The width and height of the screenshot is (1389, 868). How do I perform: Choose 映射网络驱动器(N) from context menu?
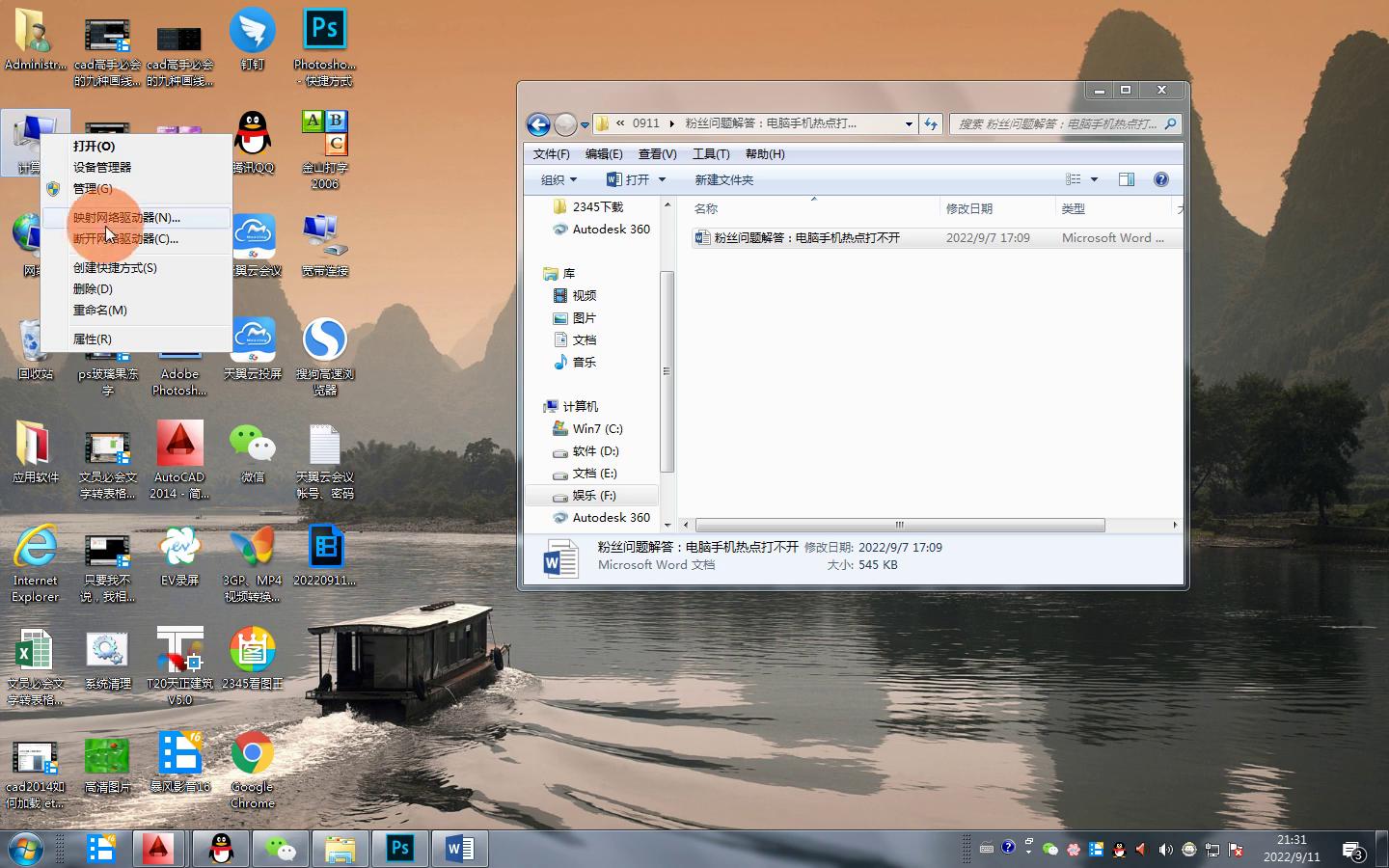126,218
